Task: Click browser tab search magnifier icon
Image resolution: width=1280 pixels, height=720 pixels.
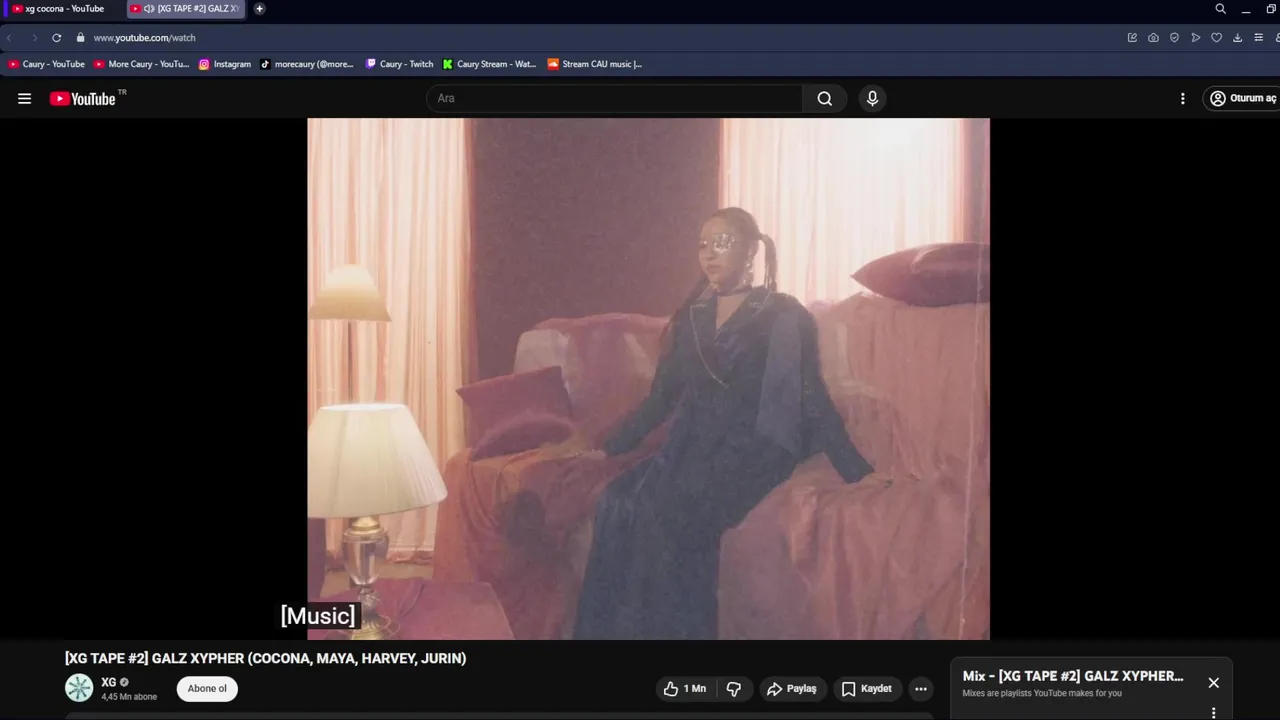Action: [1220, 9]
